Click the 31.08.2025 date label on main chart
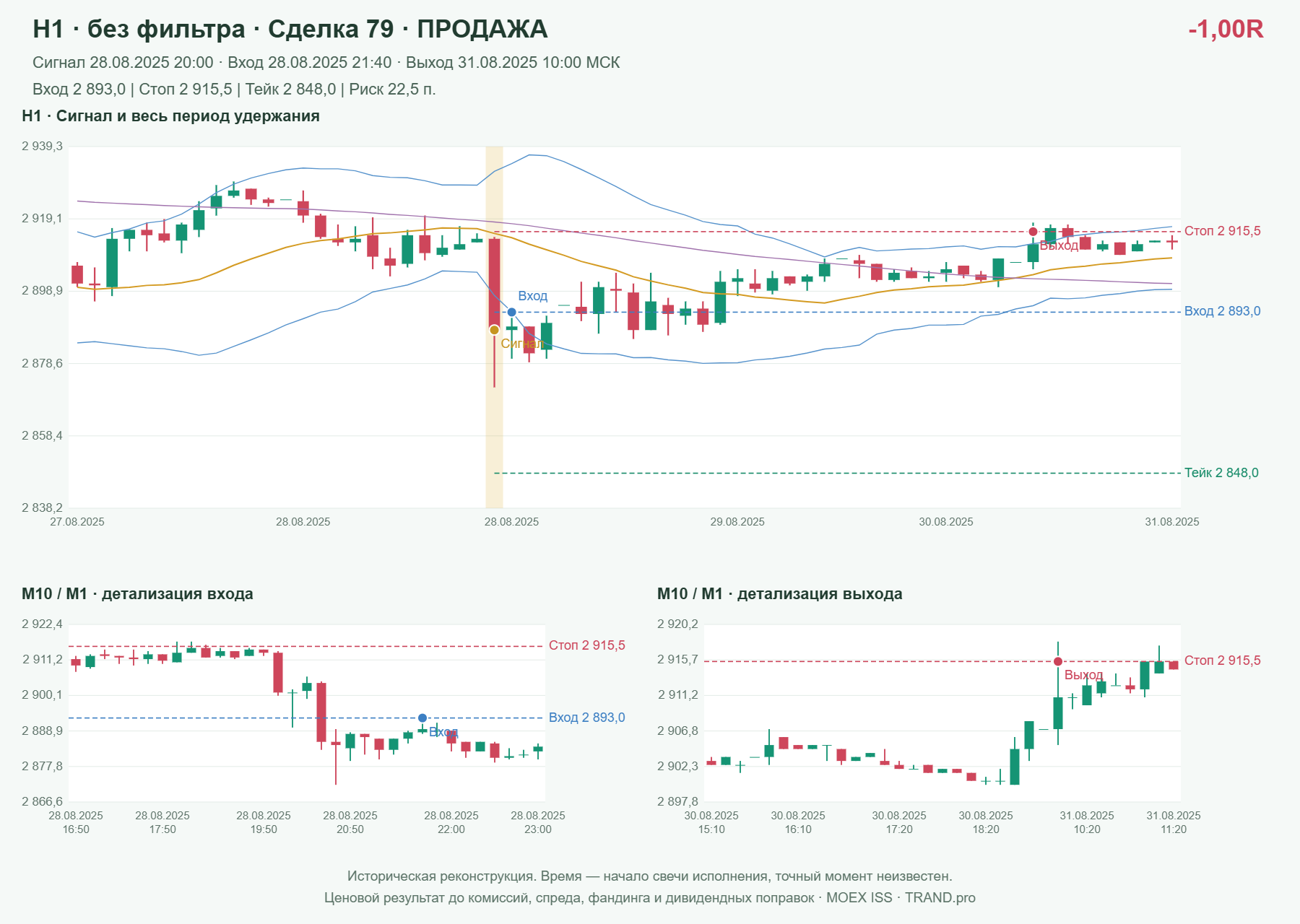Screen dimensions: 1300x924 (1172, 522)
